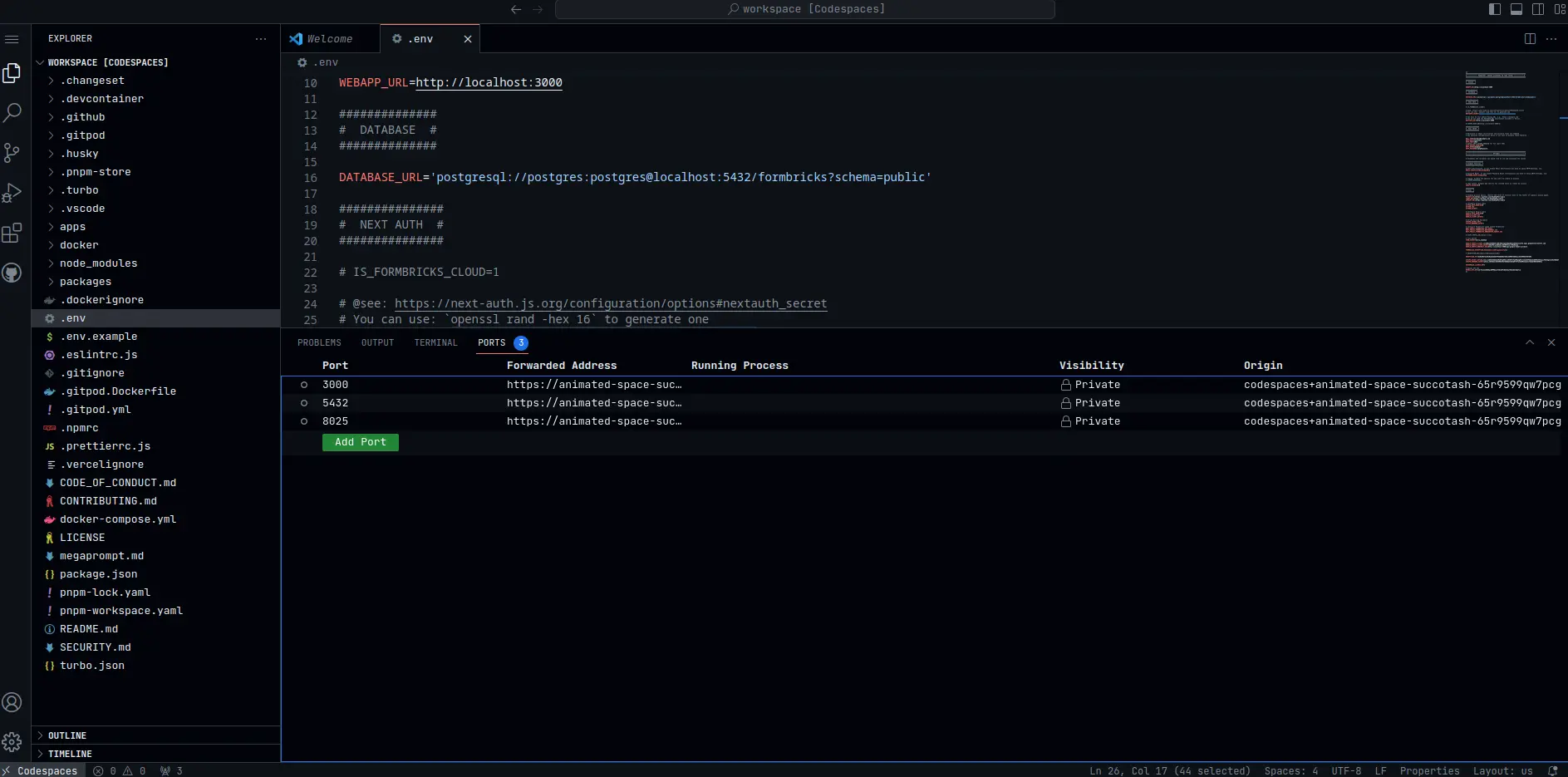Open the next-auth.js.org configuration link
The width and height of the screenshot is (1568, 777).
(x=611, y=303)
